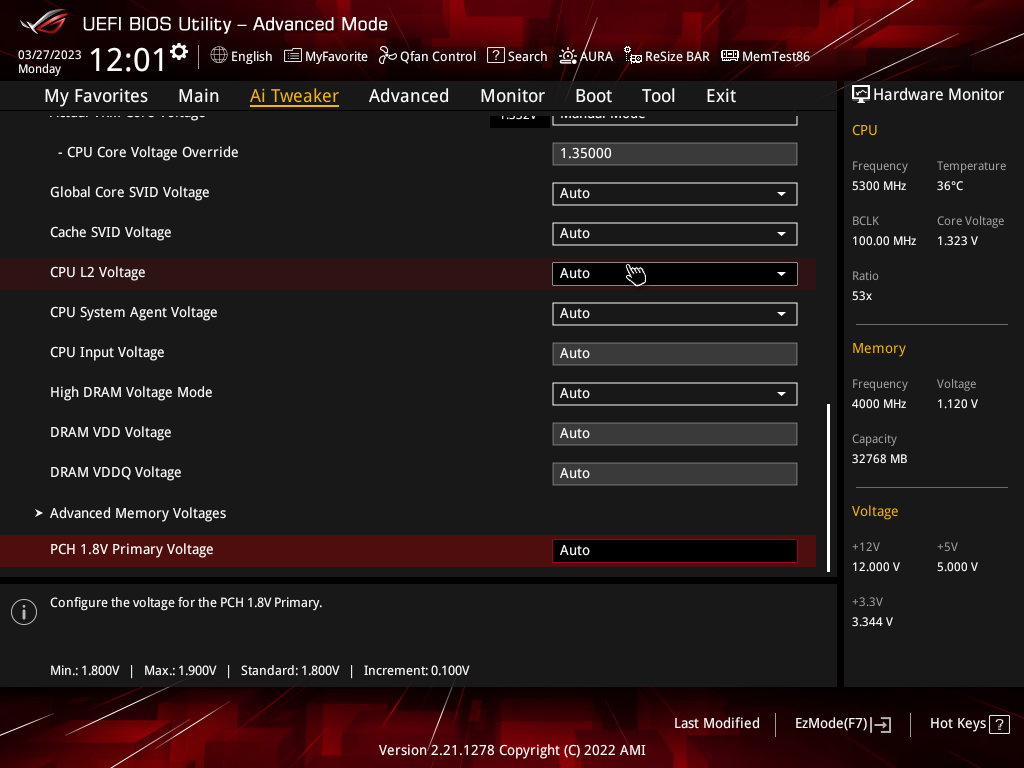Click the Hot Keys question-mark box
Screen dimensions: 1024x768
(999, 724)
